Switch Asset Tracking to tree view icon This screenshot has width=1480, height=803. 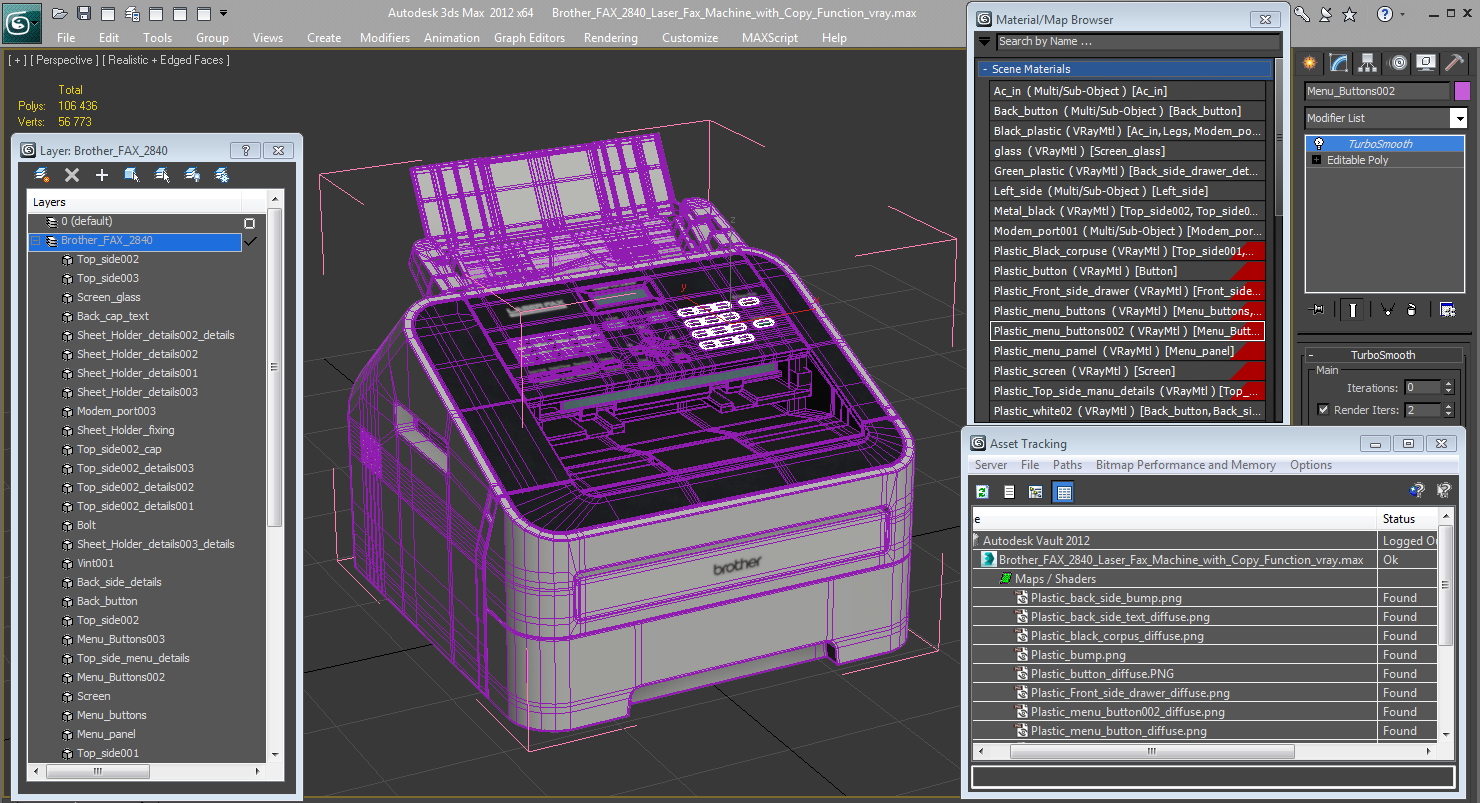click(1036, 492)
